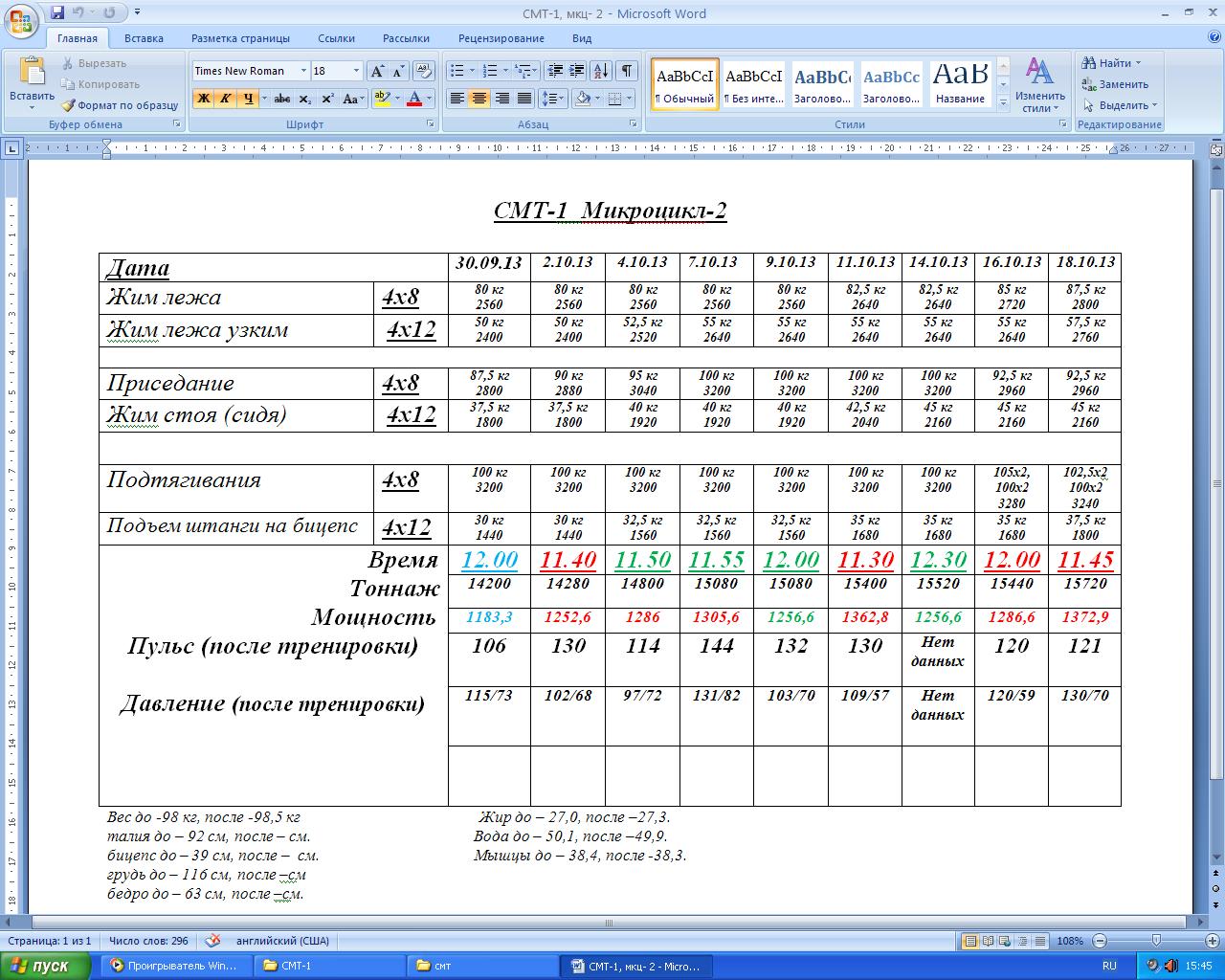Click the Заменить button
This screenshot has width=1225, height=980.
(x=1116, y=84)
